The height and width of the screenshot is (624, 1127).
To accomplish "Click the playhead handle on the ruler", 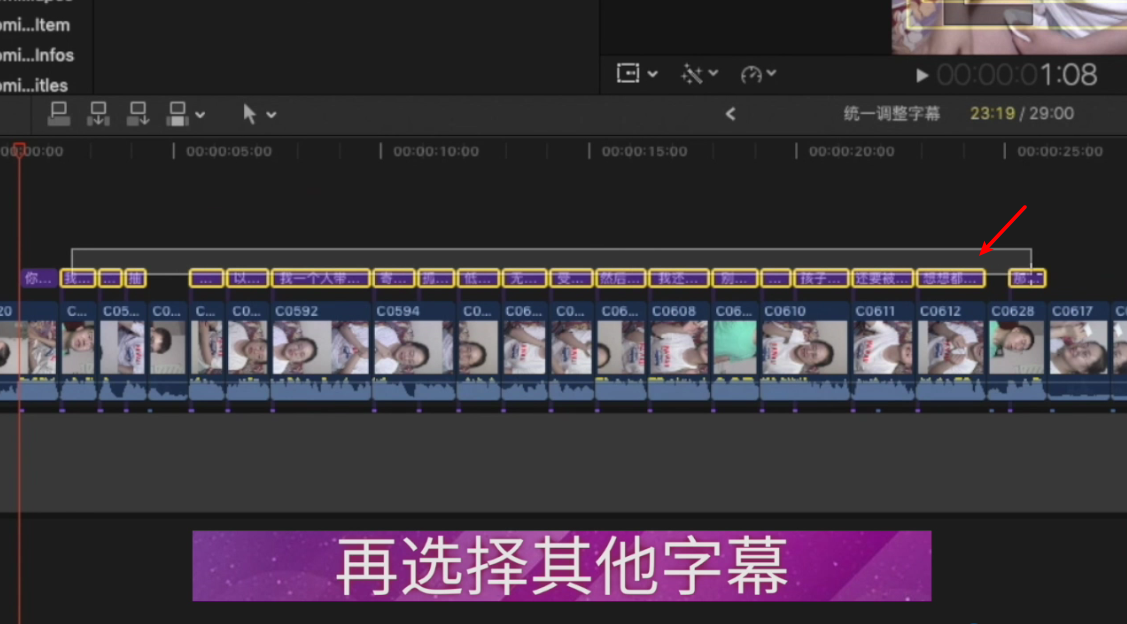I will point(19,149).
